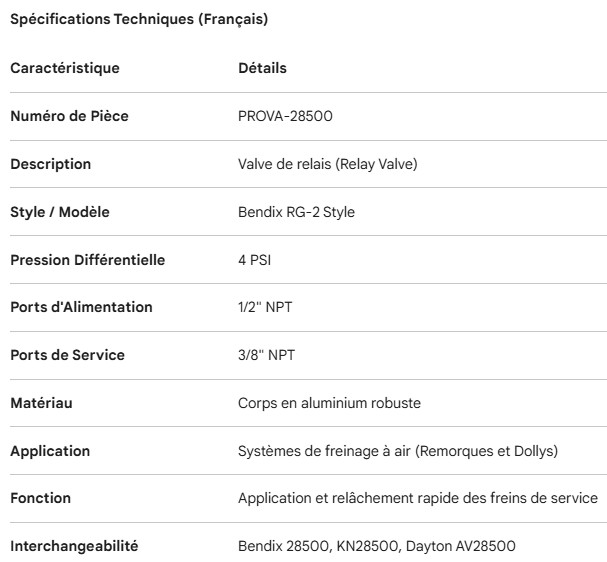Click the Spécifications Techniques (Français) heading
Screen dimensions: 607x562
pyautogui.click(x=138, y=19)
